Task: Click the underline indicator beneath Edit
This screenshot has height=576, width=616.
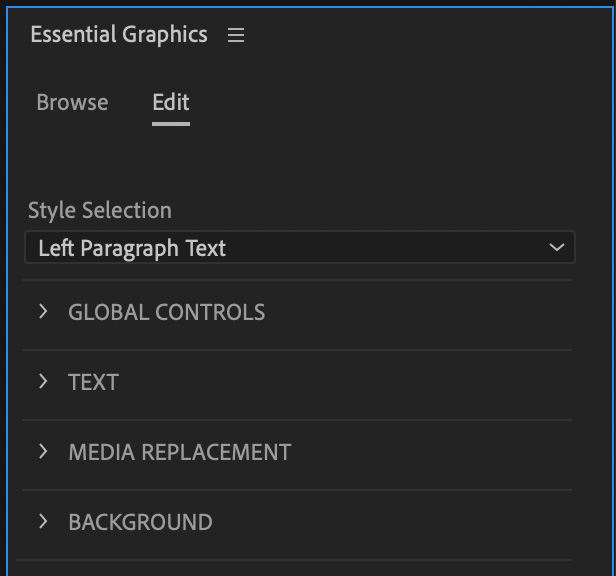Action: 170,124
